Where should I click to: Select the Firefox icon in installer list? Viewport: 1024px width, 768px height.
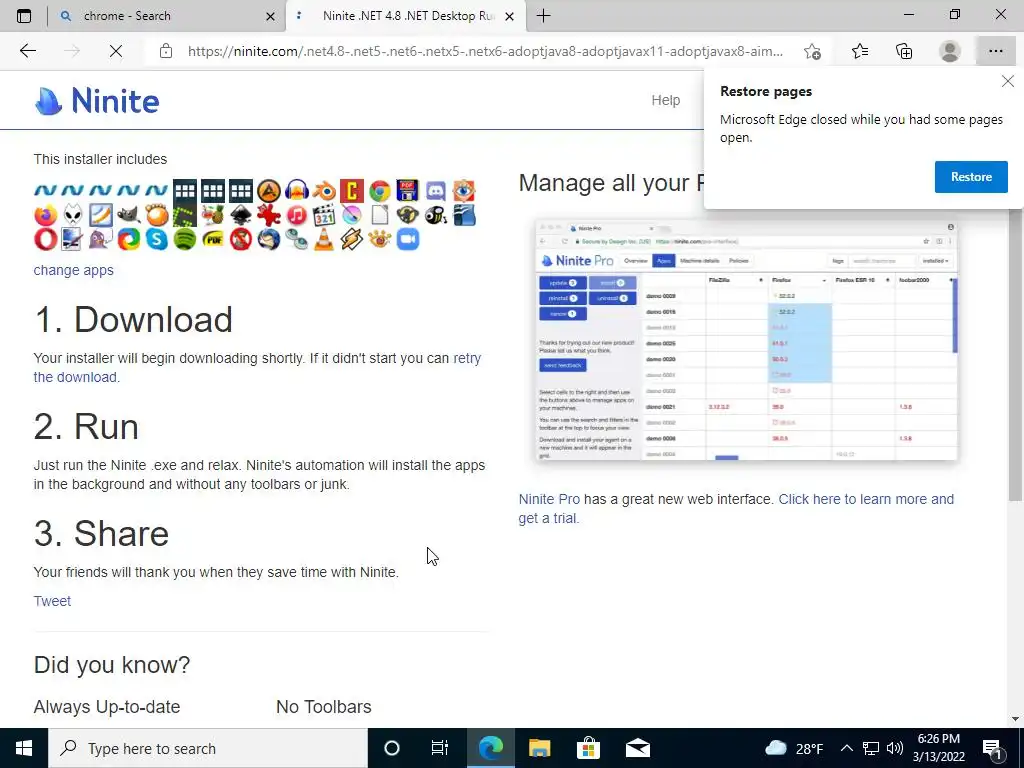(45, 215)
